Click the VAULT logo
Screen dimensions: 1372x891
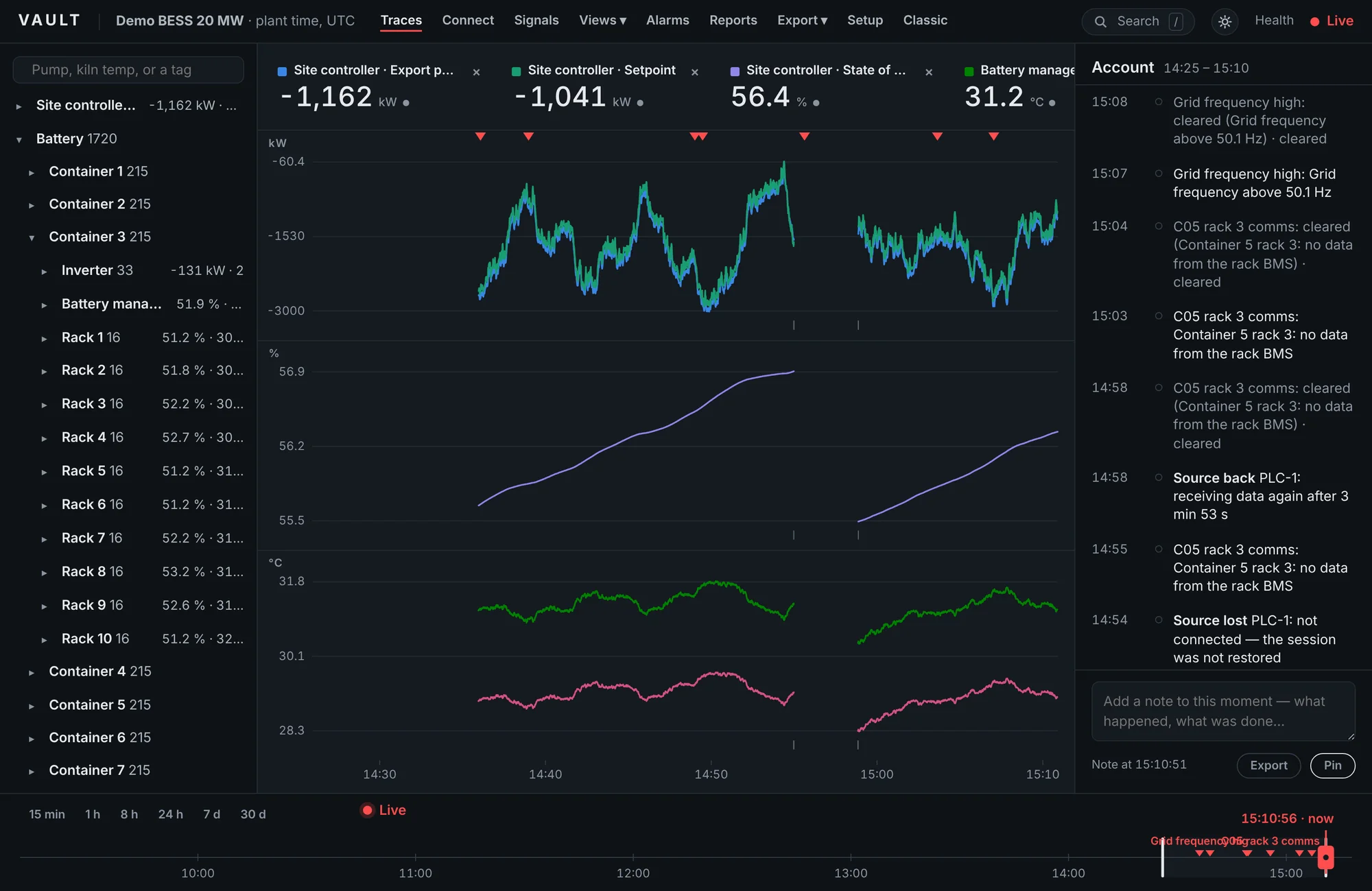(49, 21)
